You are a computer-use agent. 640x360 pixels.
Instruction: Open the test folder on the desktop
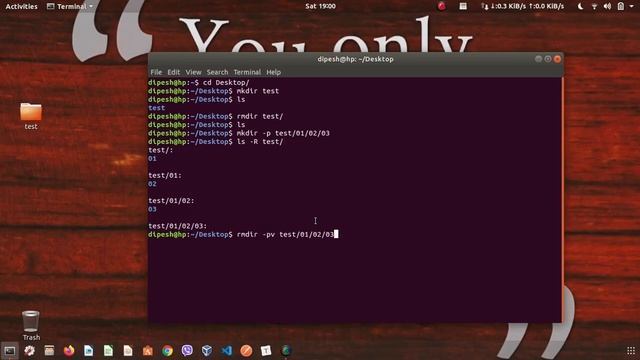tap(31, 116)
